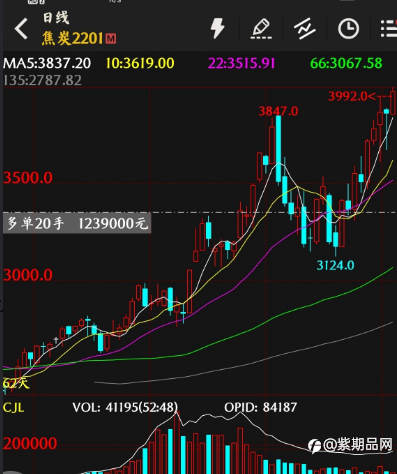Select the yellow 10:3619.00 MA value
The image size is (397, 474).
coord(140,63)
